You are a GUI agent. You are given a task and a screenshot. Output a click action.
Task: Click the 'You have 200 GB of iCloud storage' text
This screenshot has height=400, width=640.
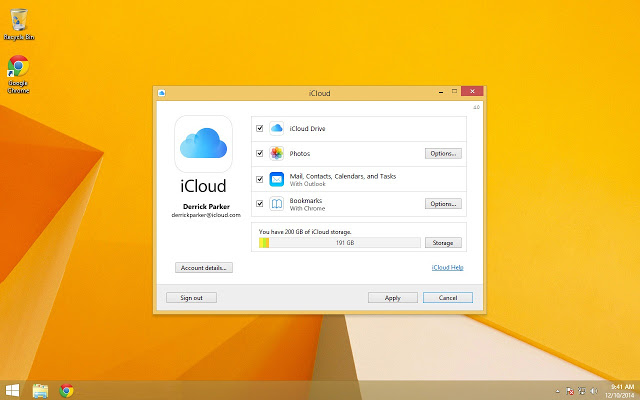[x=305, y=231]
